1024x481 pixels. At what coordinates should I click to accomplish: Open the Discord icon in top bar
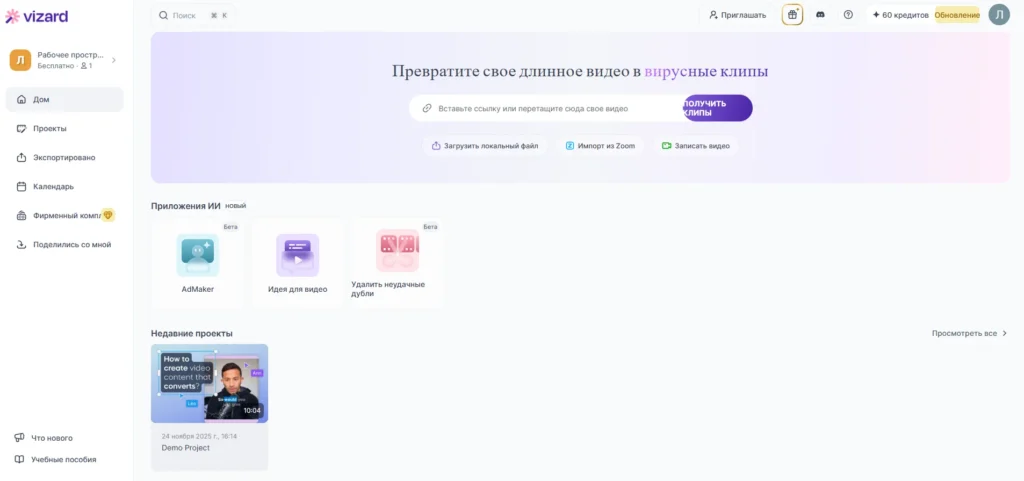point(820,14)
